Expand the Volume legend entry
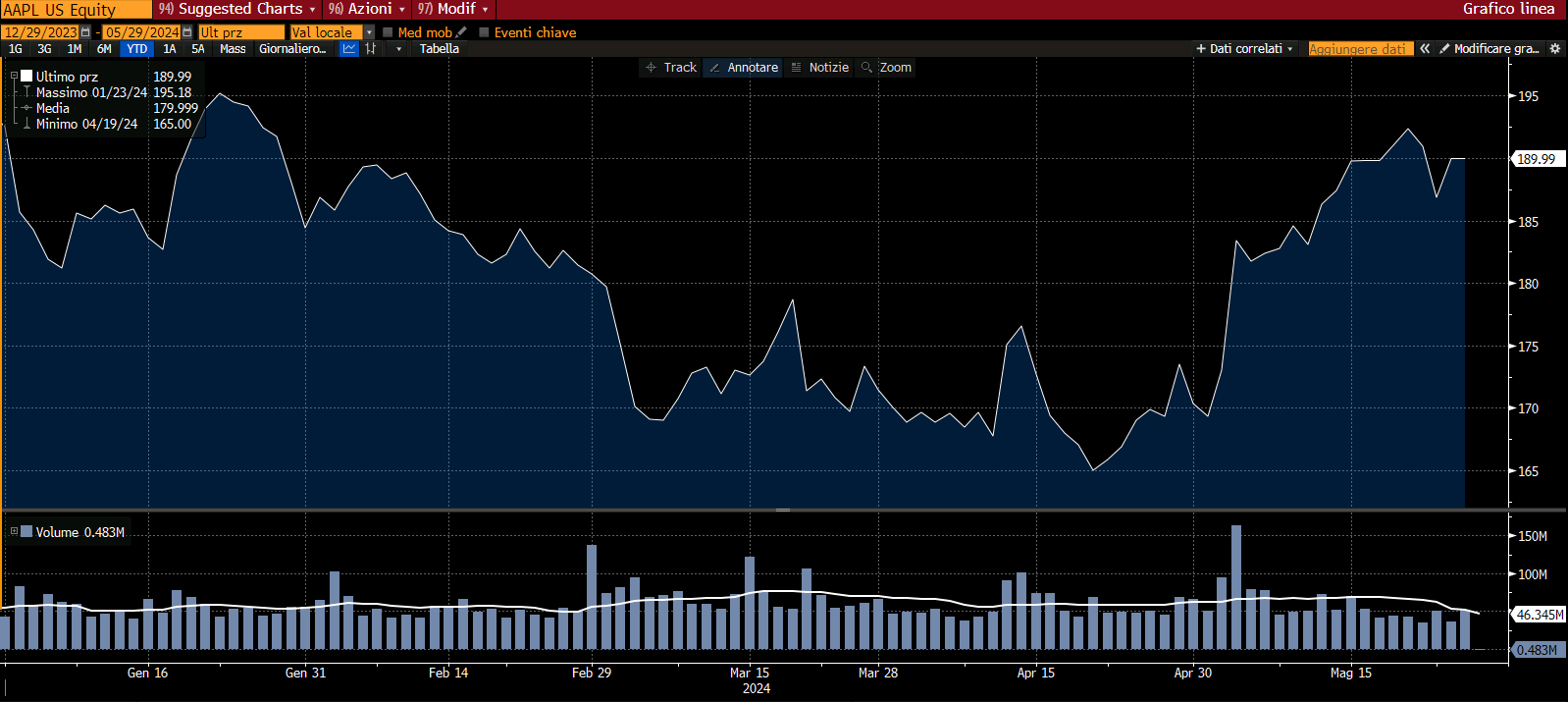Screen dimensions: 1568x702 [14, 531]
